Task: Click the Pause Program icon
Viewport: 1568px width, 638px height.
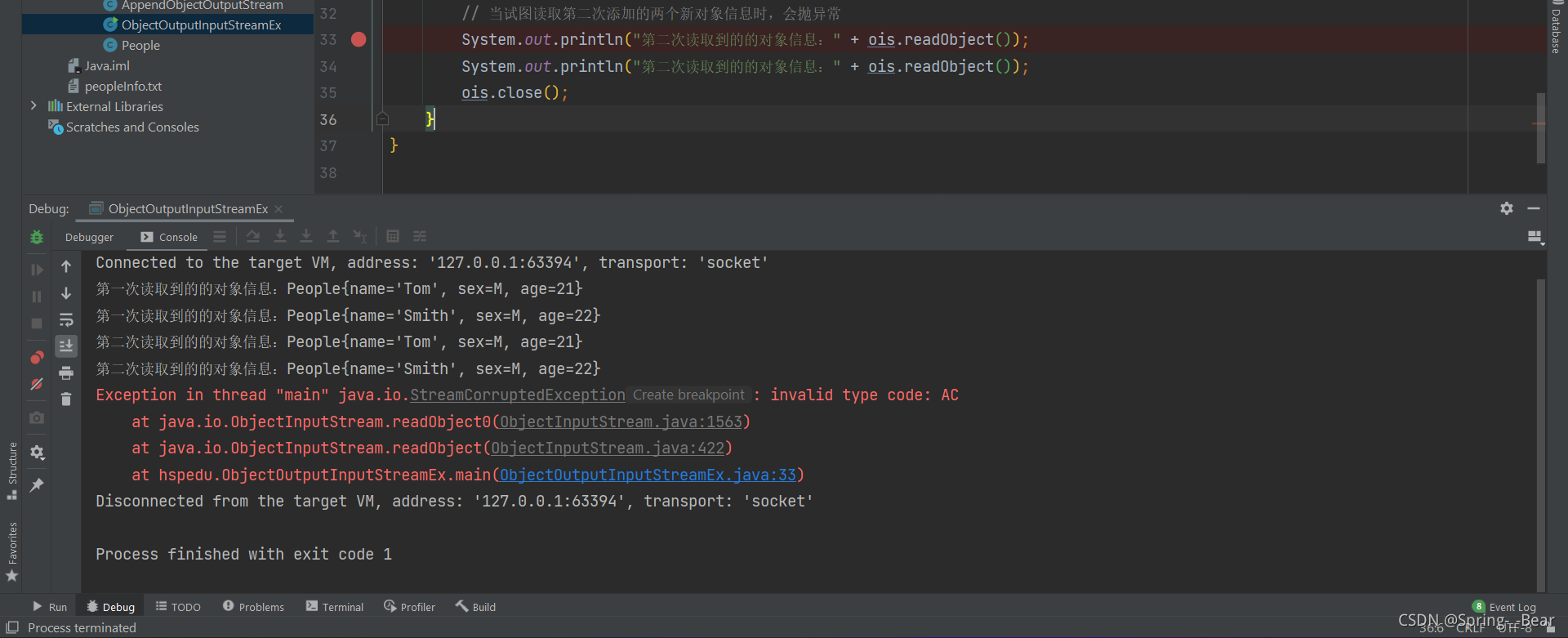Action: click(x=37, y=297)
